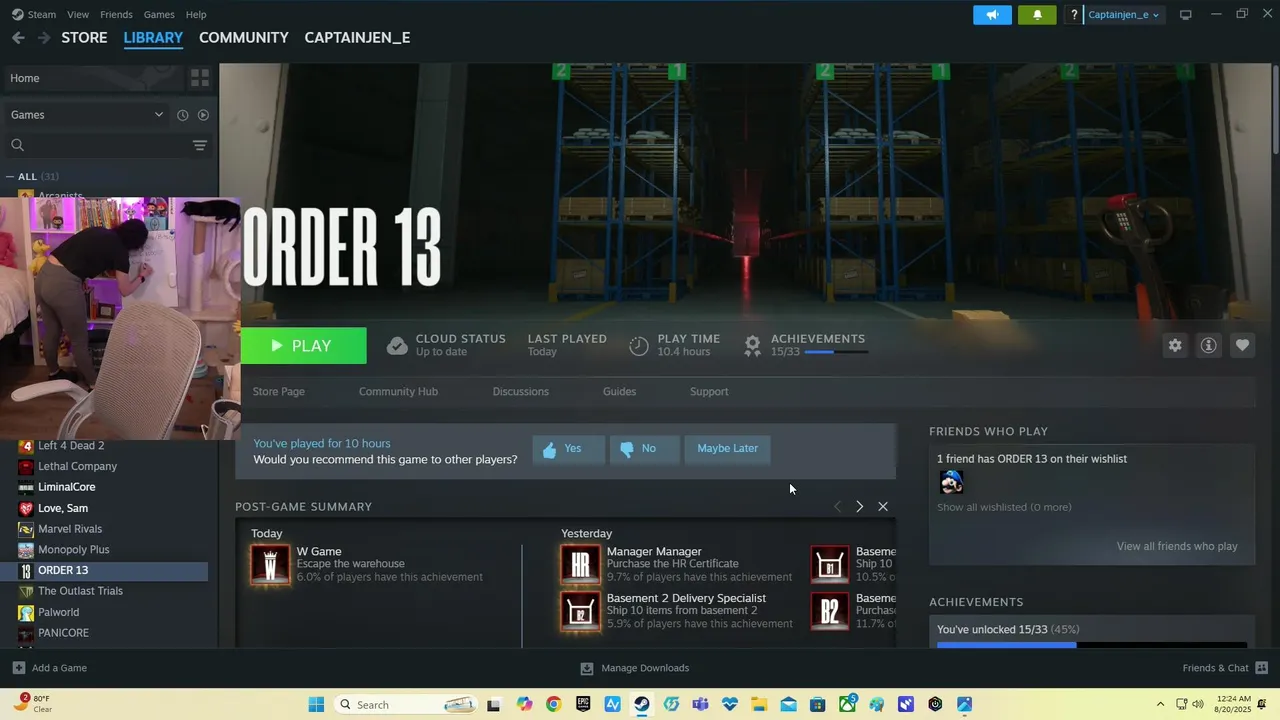Add ORDER 13 to favorites heart icon

tap(1242, 345)
